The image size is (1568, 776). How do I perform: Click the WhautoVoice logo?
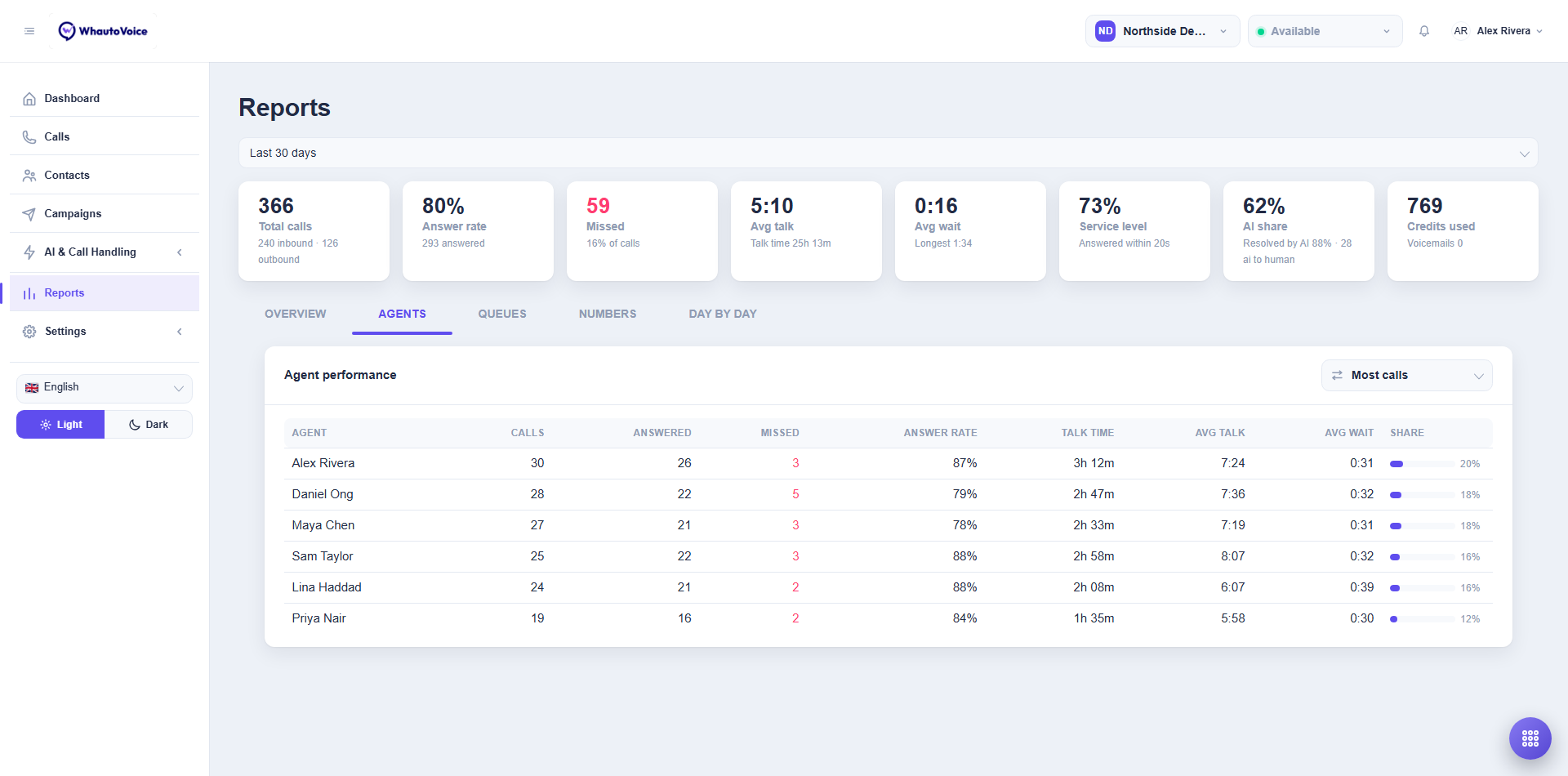(x=103, y=31)
